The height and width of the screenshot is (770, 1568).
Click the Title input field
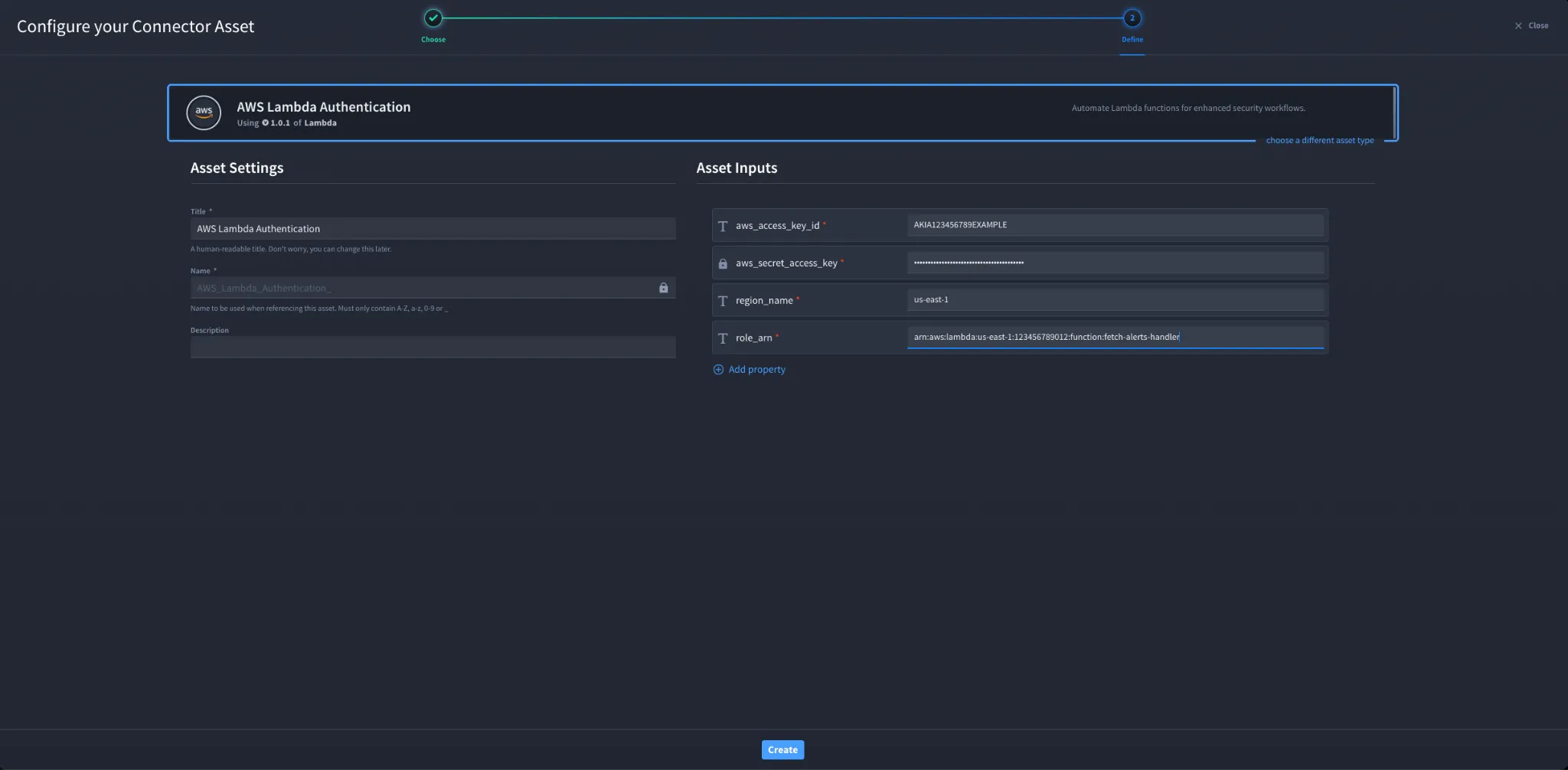click(x=433, y=228)
